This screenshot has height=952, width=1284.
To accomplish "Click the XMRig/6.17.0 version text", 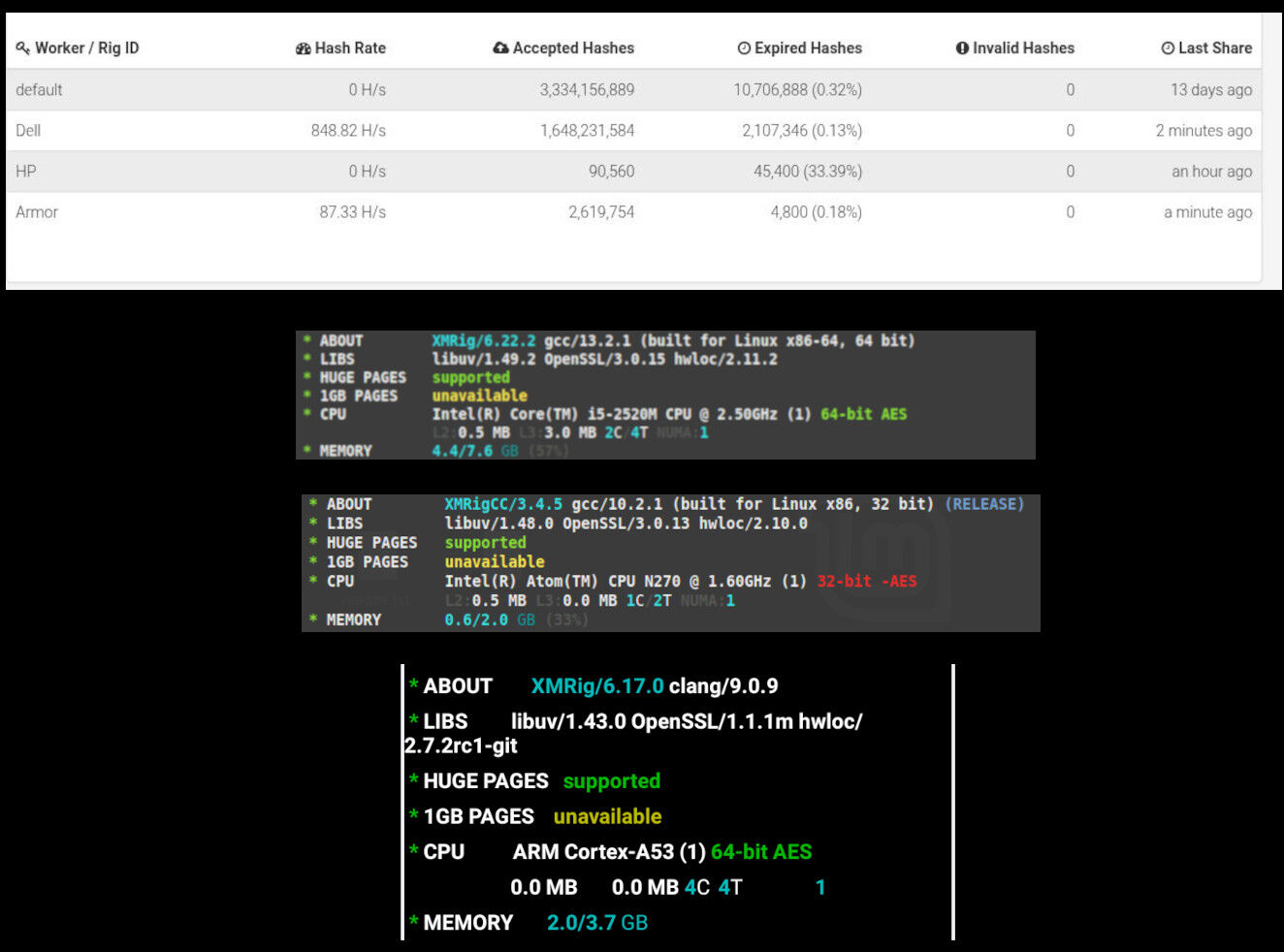I will [x=597, y=686].
